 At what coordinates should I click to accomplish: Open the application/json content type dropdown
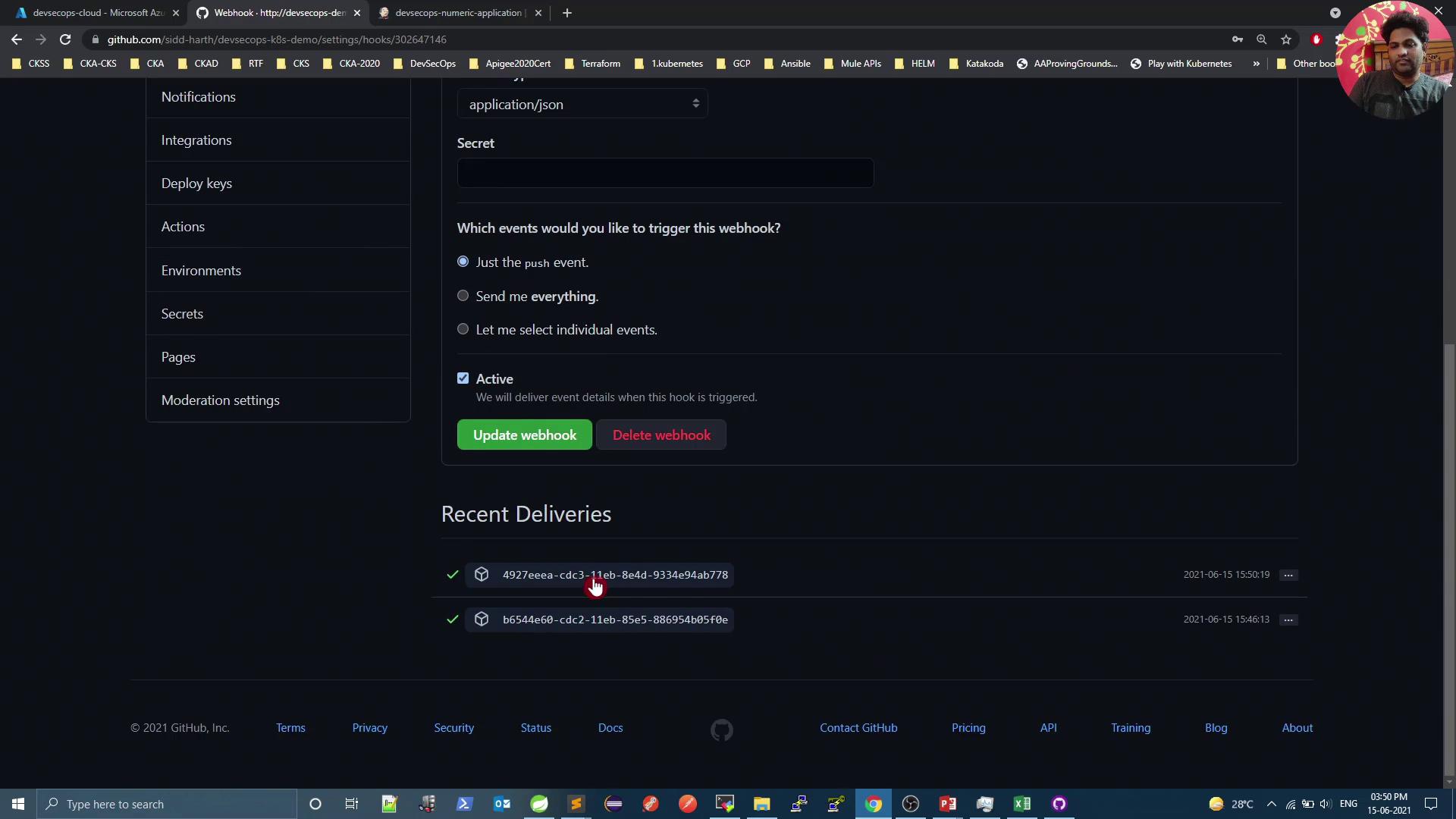[x=582, y=104]
